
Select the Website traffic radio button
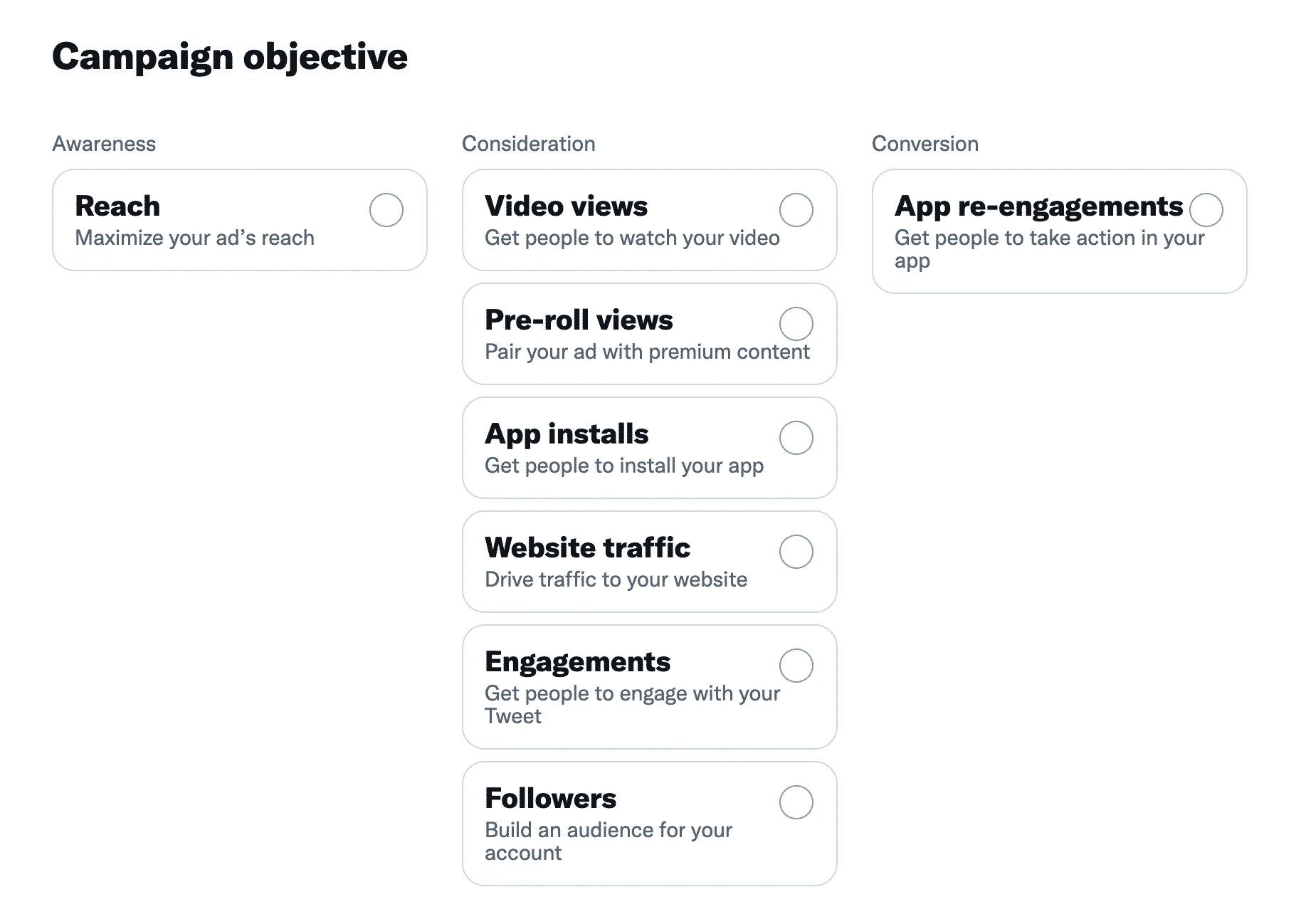tap(795, 552)
